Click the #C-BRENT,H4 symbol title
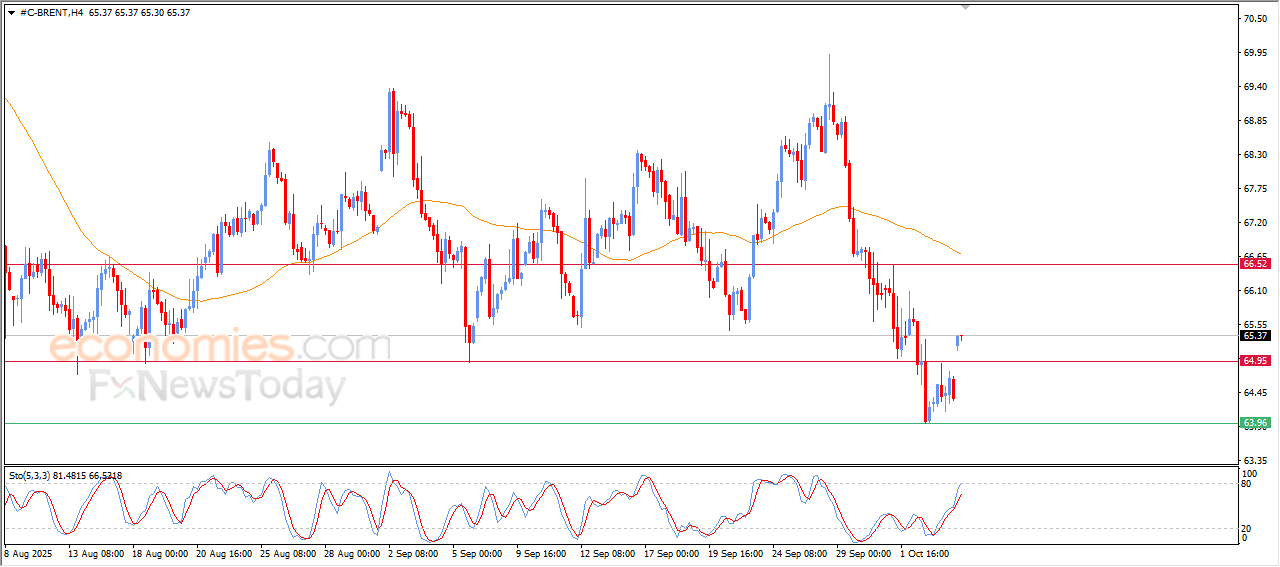 (52, 13)
